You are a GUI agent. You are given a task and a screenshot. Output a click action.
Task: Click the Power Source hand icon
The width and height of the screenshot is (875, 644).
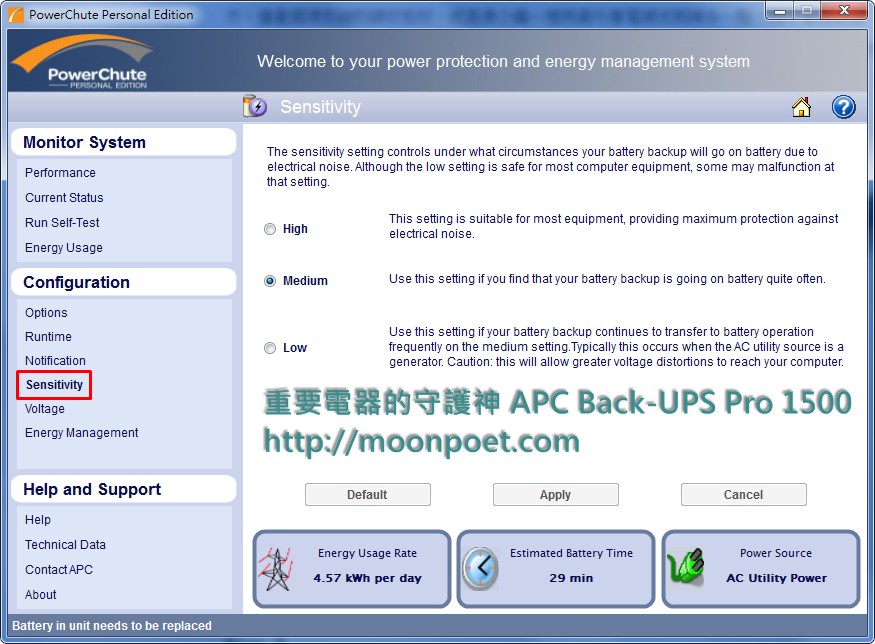click(x=690, y=568)
